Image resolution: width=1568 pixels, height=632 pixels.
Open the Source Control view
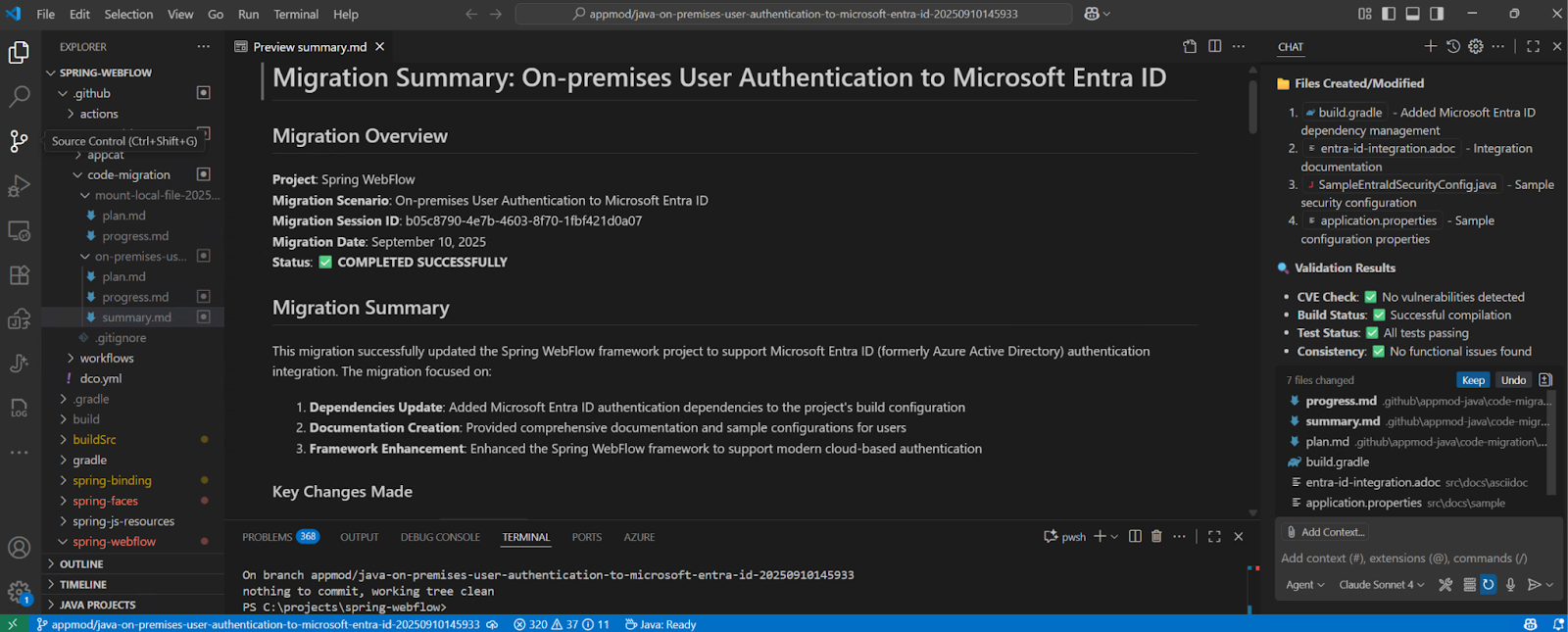[x=19, y=141]
